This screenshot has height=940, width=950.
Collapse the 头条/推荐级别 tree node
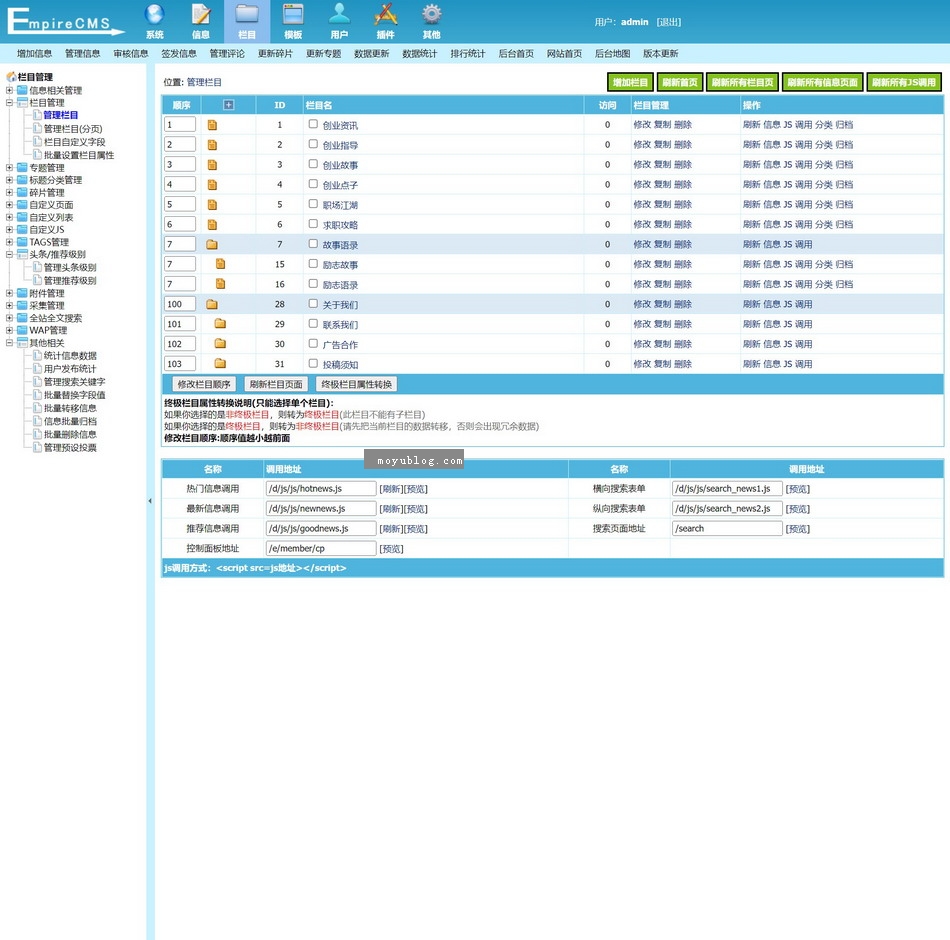(x=9, y=254)
